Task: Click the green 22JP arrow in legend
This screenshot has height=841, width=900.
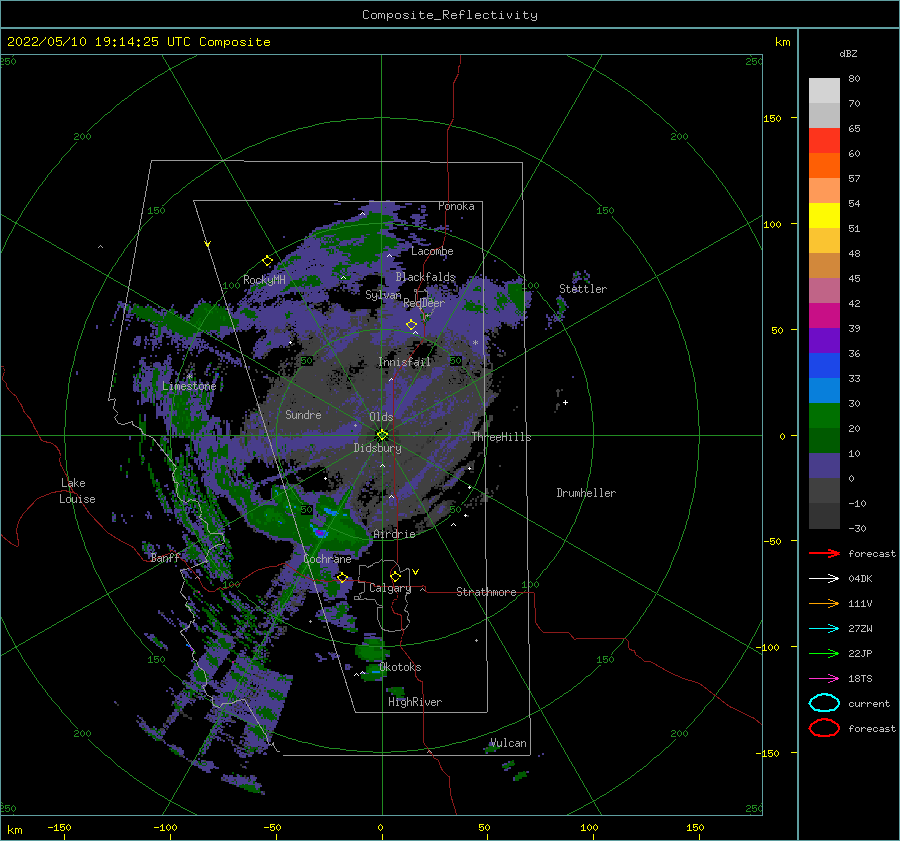Action: coord(824,653)
